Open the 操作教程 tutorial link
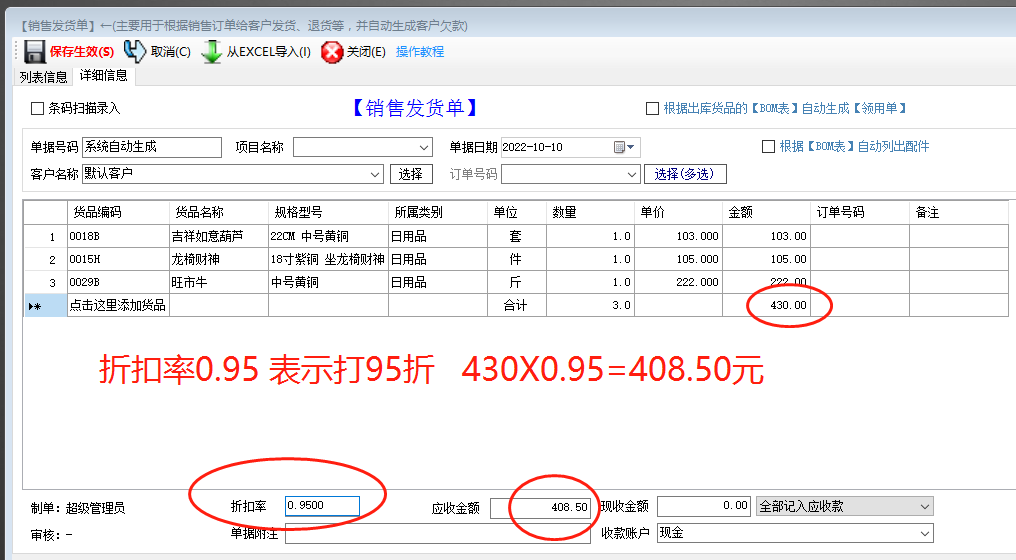The width and height of the screenshot is (1016, 560). click(x=420, y=52)
